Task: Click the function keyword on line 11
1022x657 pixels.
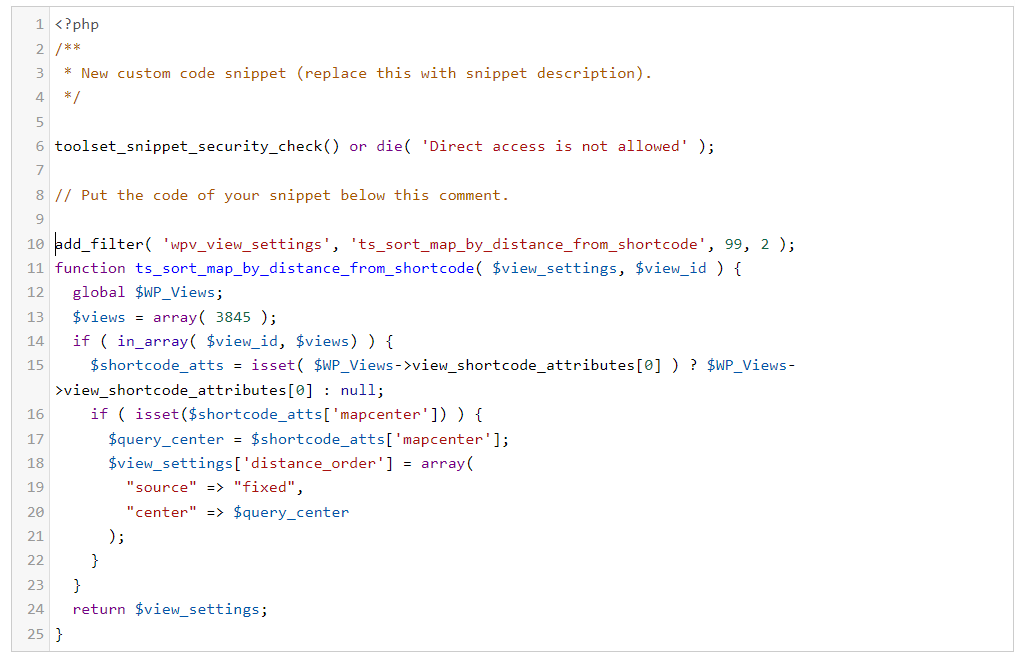Action: coord(90,268)
